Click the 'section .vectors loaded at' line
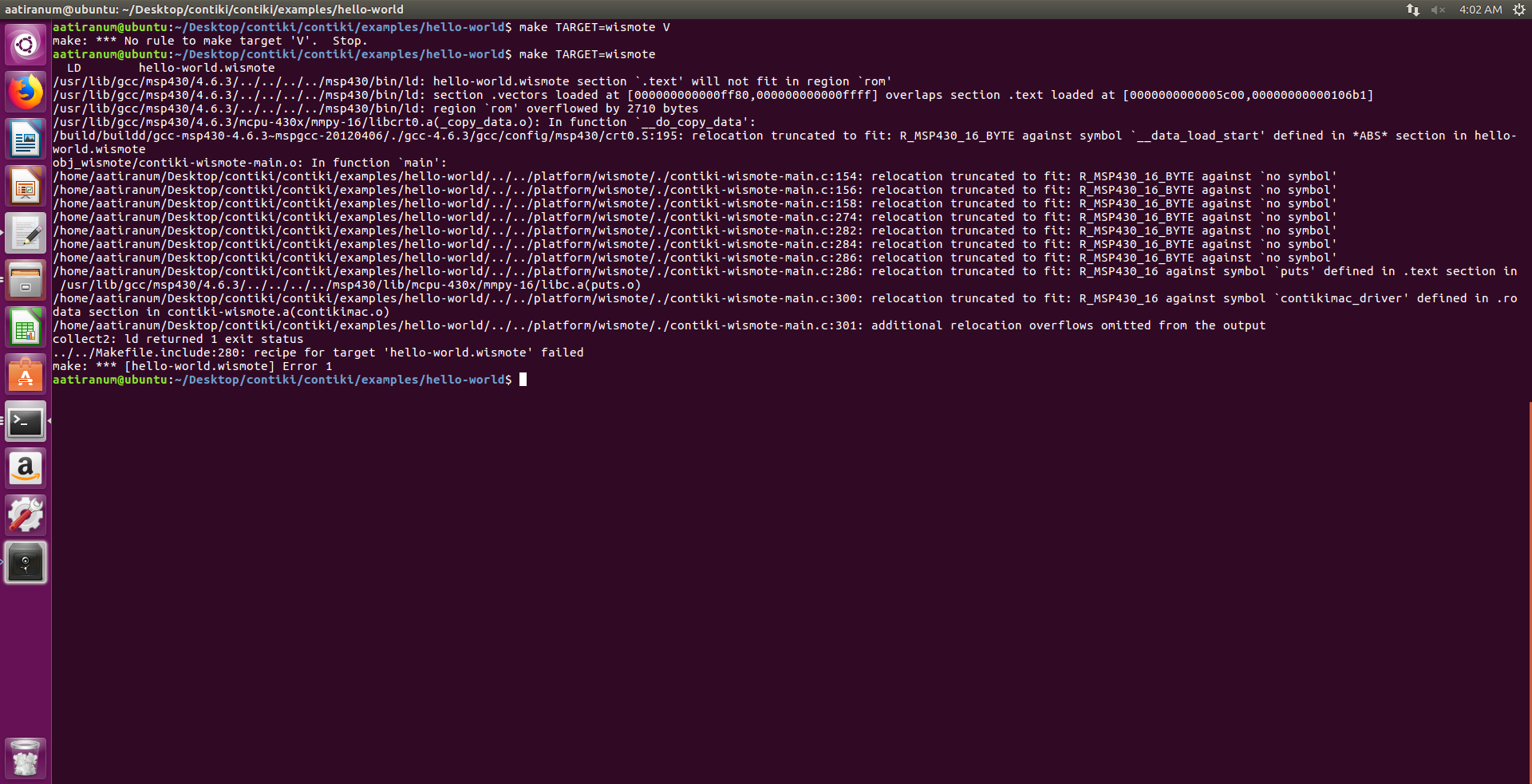 (x=713, y=95)
